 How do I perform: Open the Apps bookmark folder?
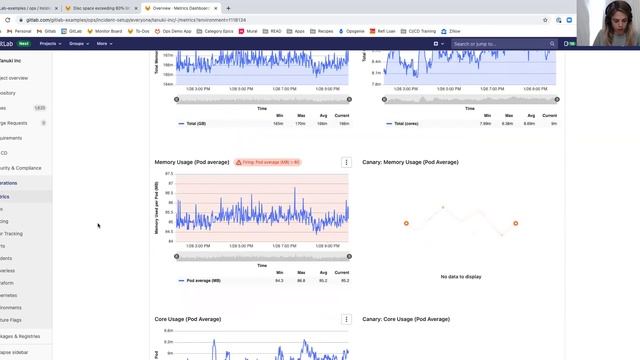(296, 31)
